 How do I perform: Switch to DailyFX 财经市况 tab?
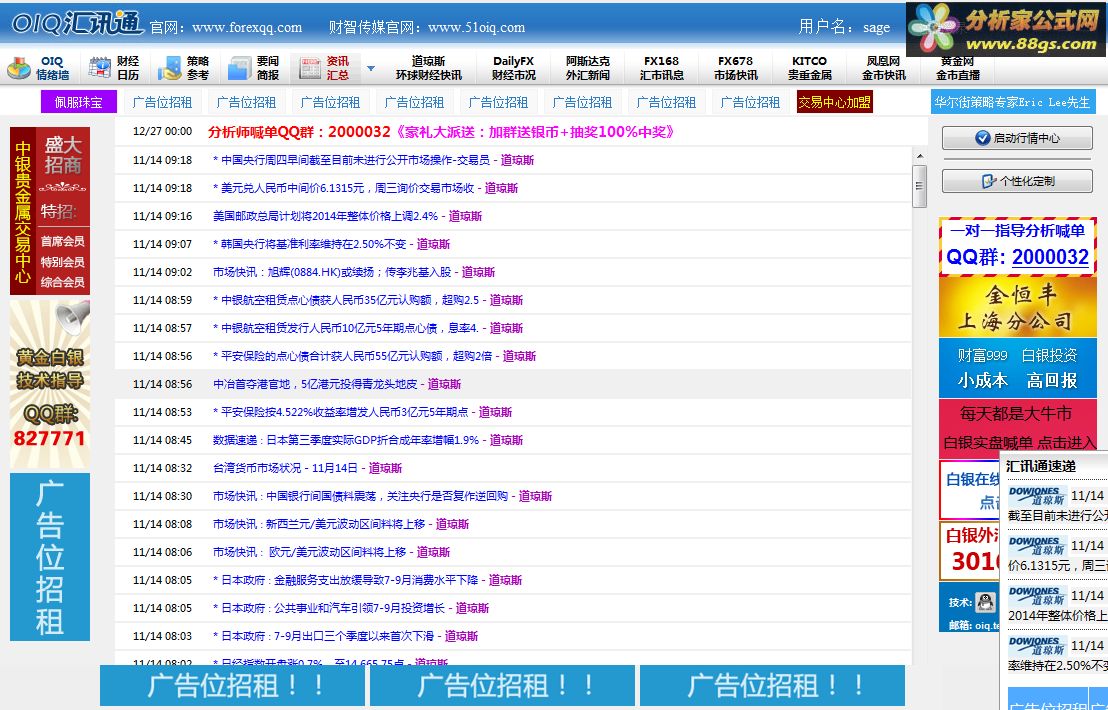tap(514, 68)
